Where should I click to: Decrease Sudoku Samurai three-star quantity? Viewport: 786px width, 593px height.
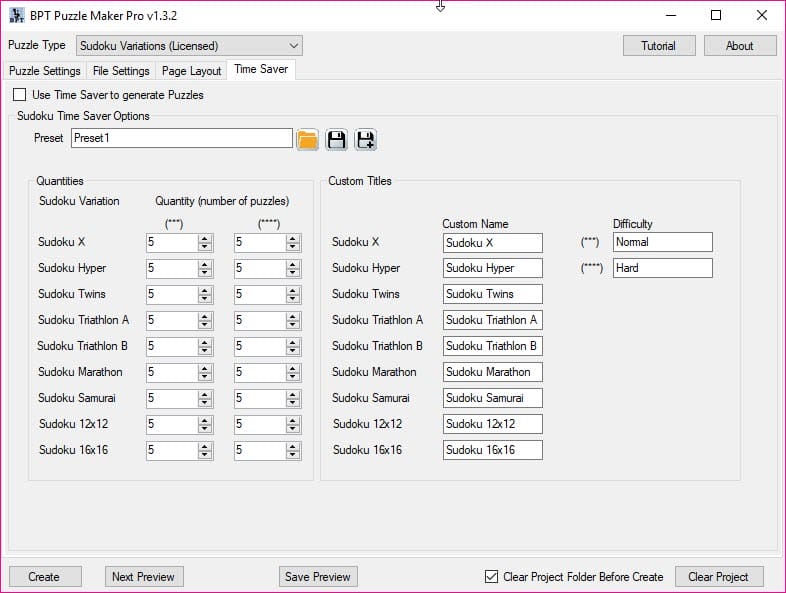point(205,403)
